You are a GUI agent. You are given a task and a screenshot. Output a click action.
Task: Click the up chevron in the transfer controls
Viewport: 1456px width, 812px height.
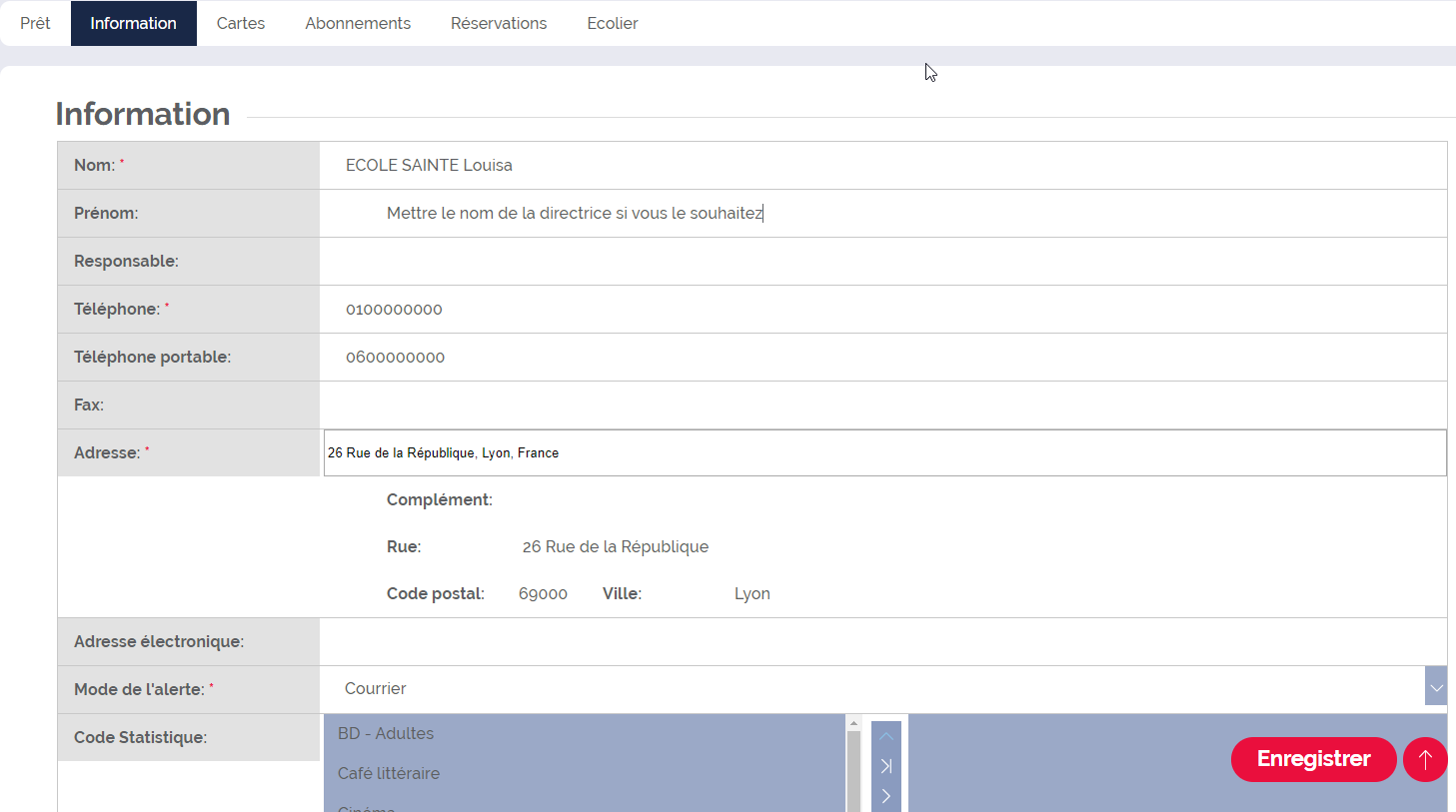[x=886, y=736]
